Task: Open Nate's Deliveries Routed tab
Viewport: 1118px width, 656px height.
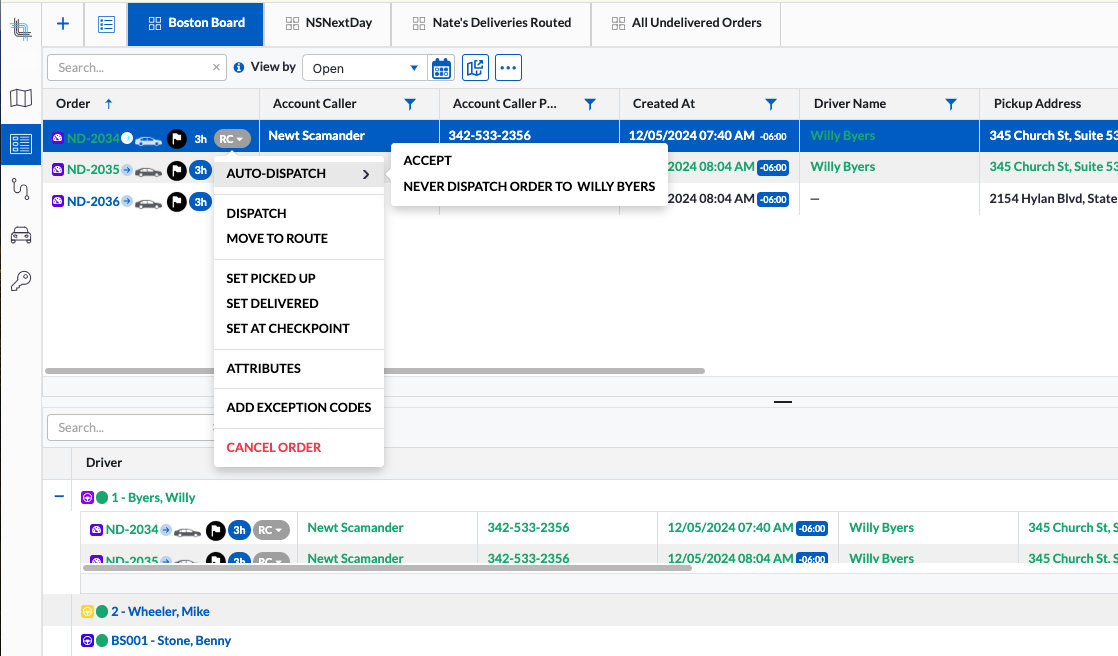Action: [x=491, y=23]
